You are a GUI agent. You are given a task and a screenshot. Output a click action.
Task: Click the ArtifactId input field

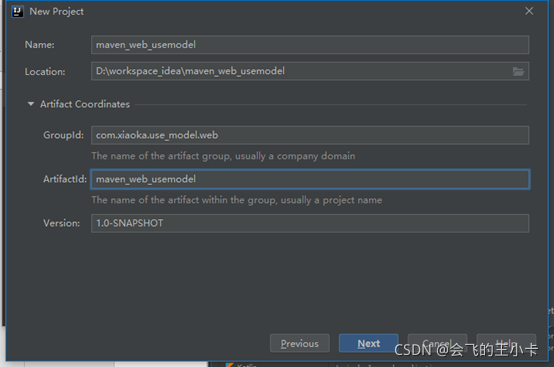pyautogui.click(x=310, y=179)
